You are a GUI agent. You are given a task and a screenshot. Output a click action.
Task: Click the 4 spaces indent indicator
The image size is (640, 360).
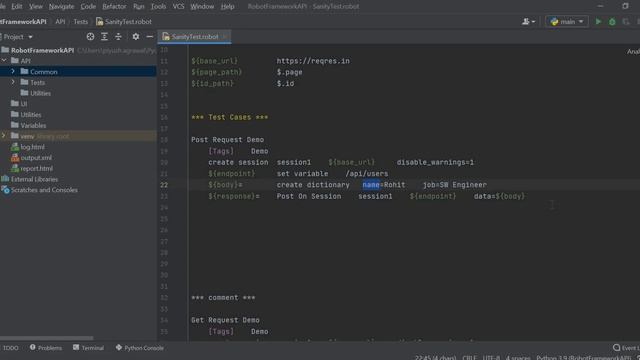click(x=518, y=358)
